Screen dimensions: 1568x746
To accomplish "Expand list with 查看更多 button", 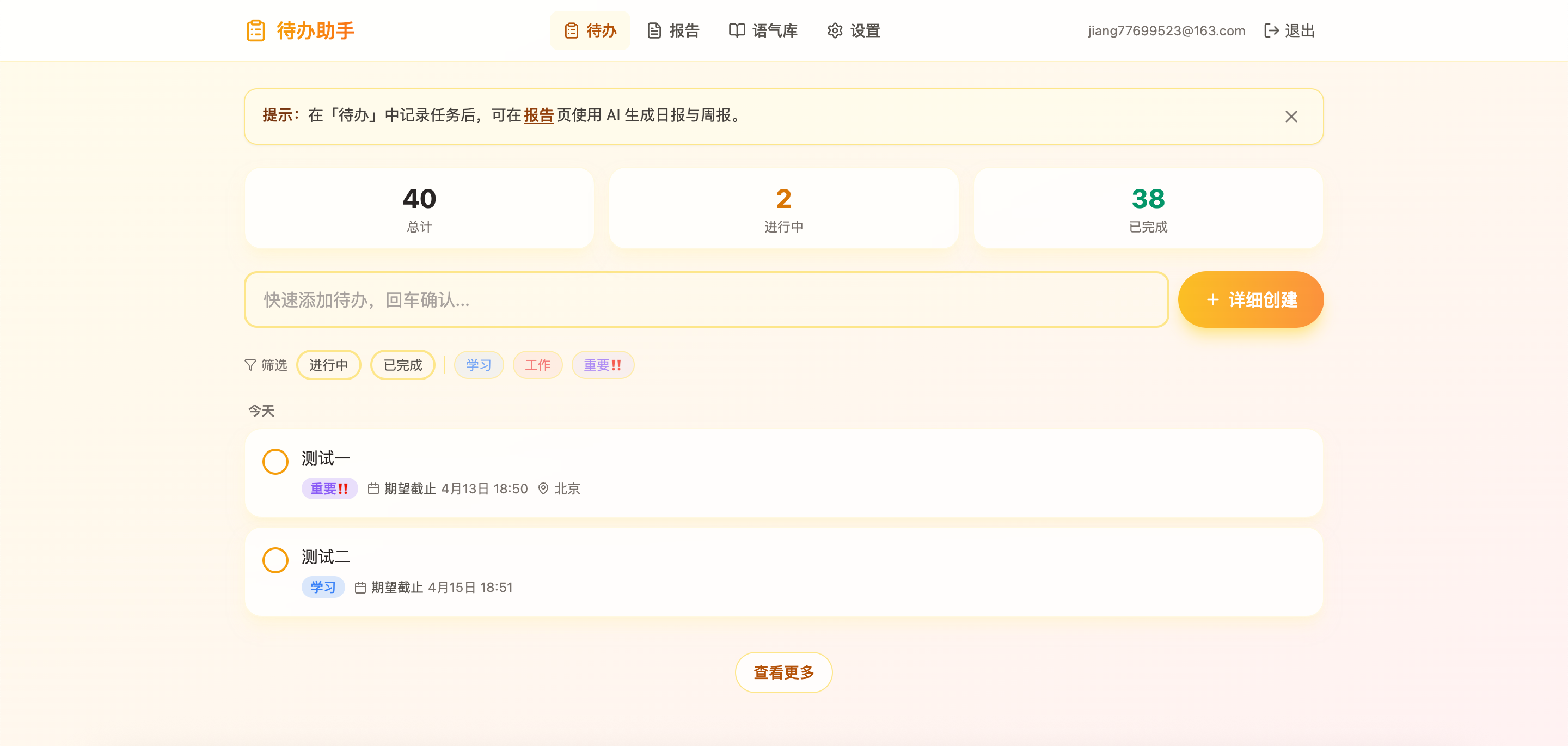I will 783,672.
